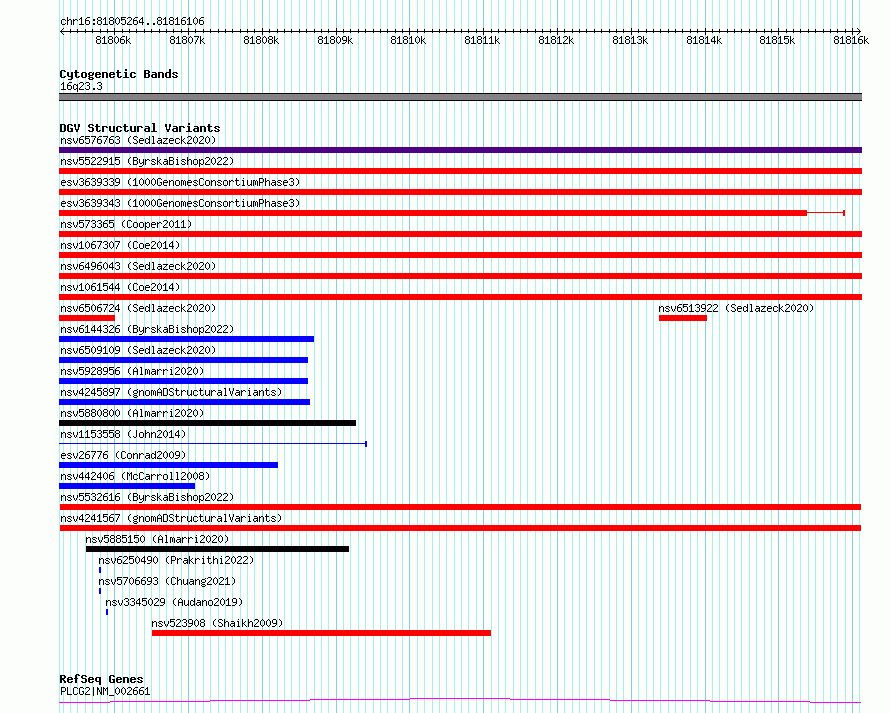Screen dimensions: 890x713
Task: Click the red nsv5522915 variant bar
Action: (x=460, y=171)
